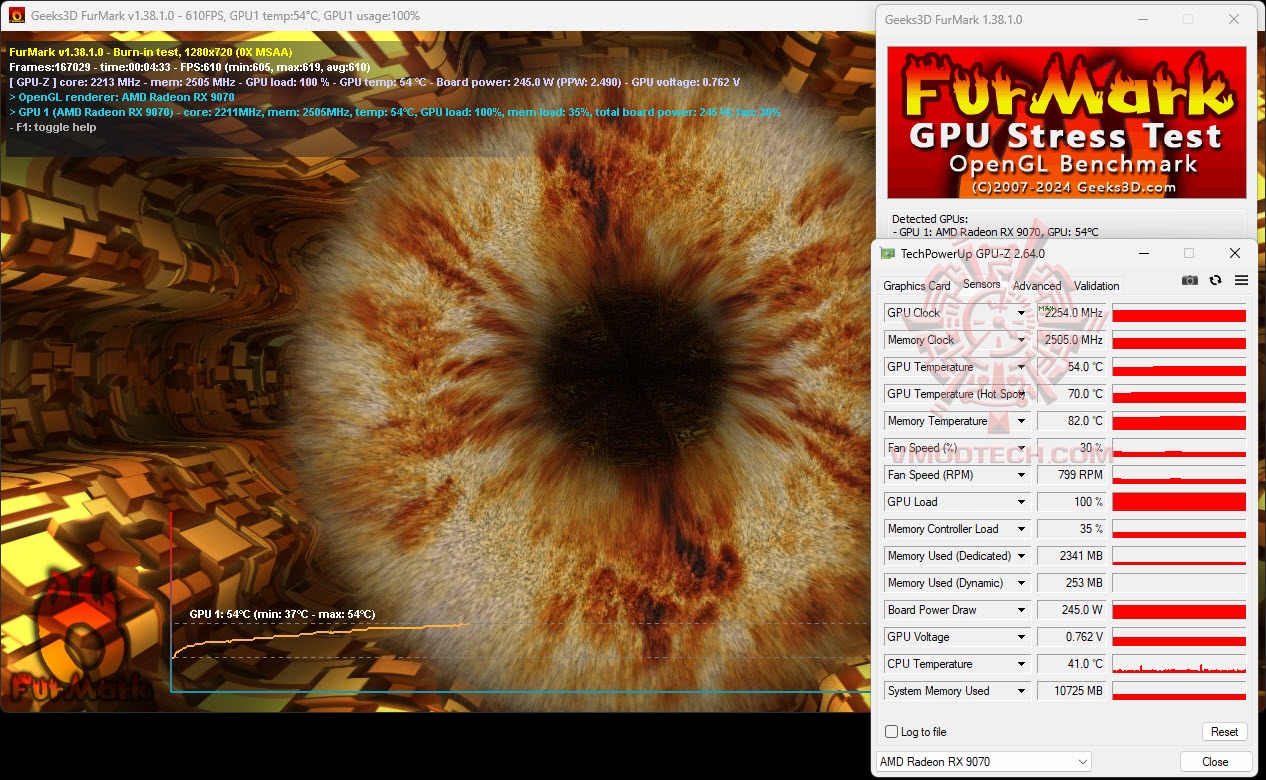The height and width of the screenshot is (780, 1266).
Task: Expand the GPU Voltage sensor dropdown
Action: 1021,637
